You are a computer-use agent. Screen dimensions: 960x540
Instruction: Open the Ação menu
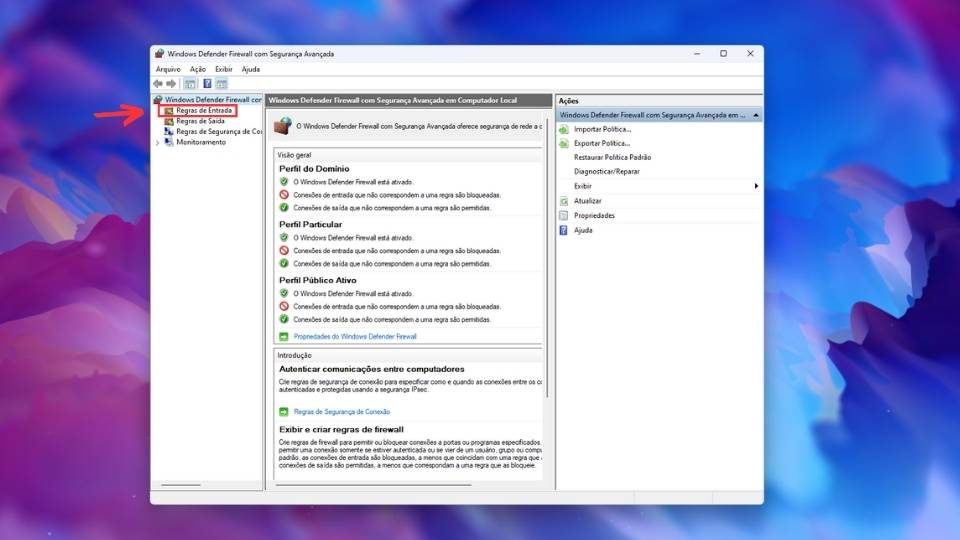pos(197,69)
